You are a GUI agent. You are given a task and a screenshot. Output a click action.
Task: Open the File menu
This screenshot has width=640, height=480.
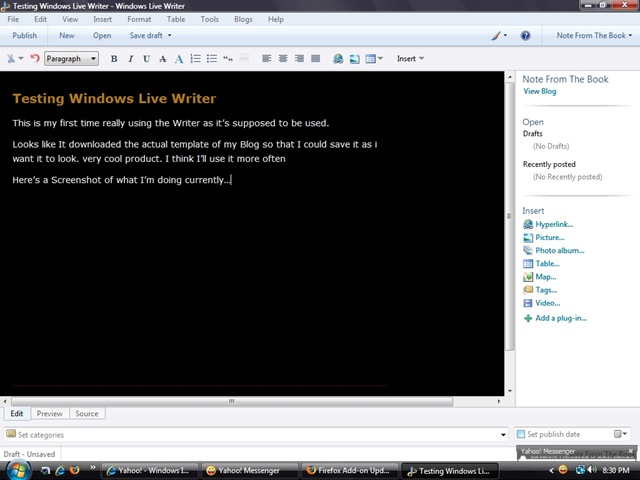click(13, 19)
